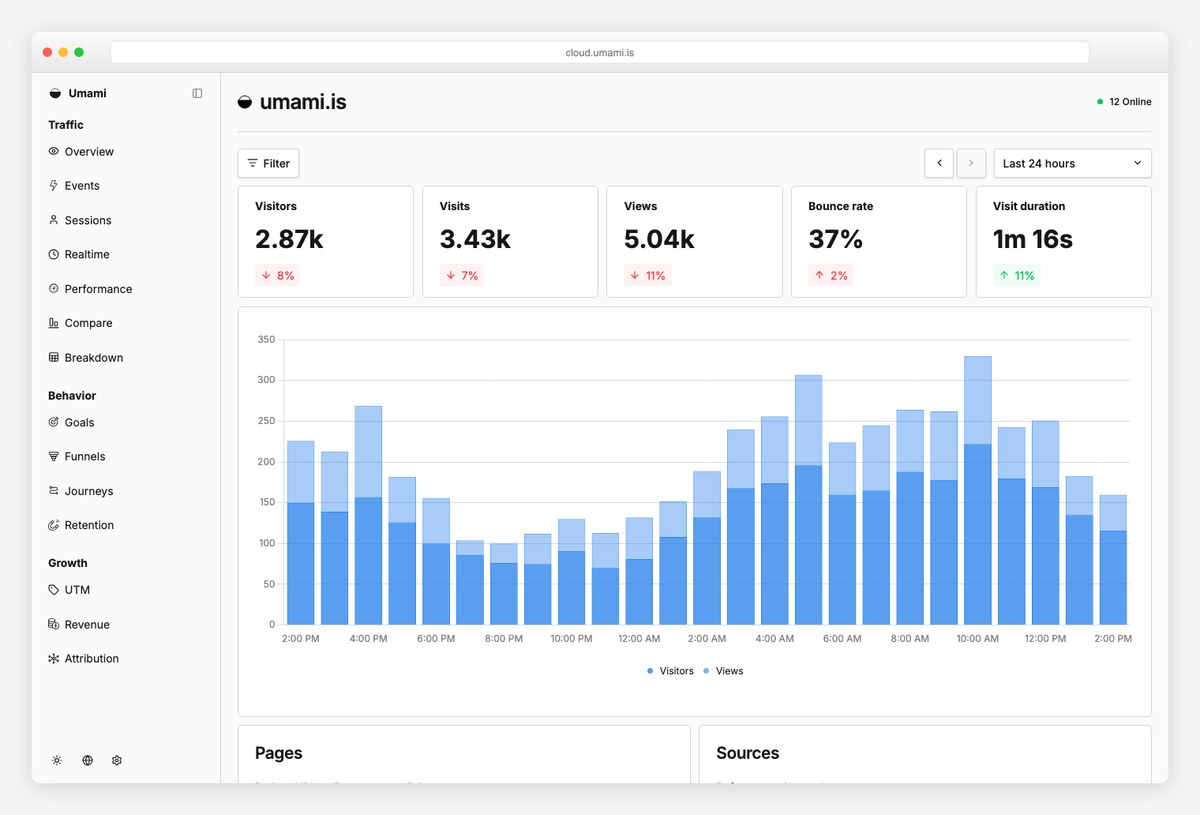This screenshot has width=1200, height=815.
Task: Click the Visit duration card
Action: [1064, 241]
